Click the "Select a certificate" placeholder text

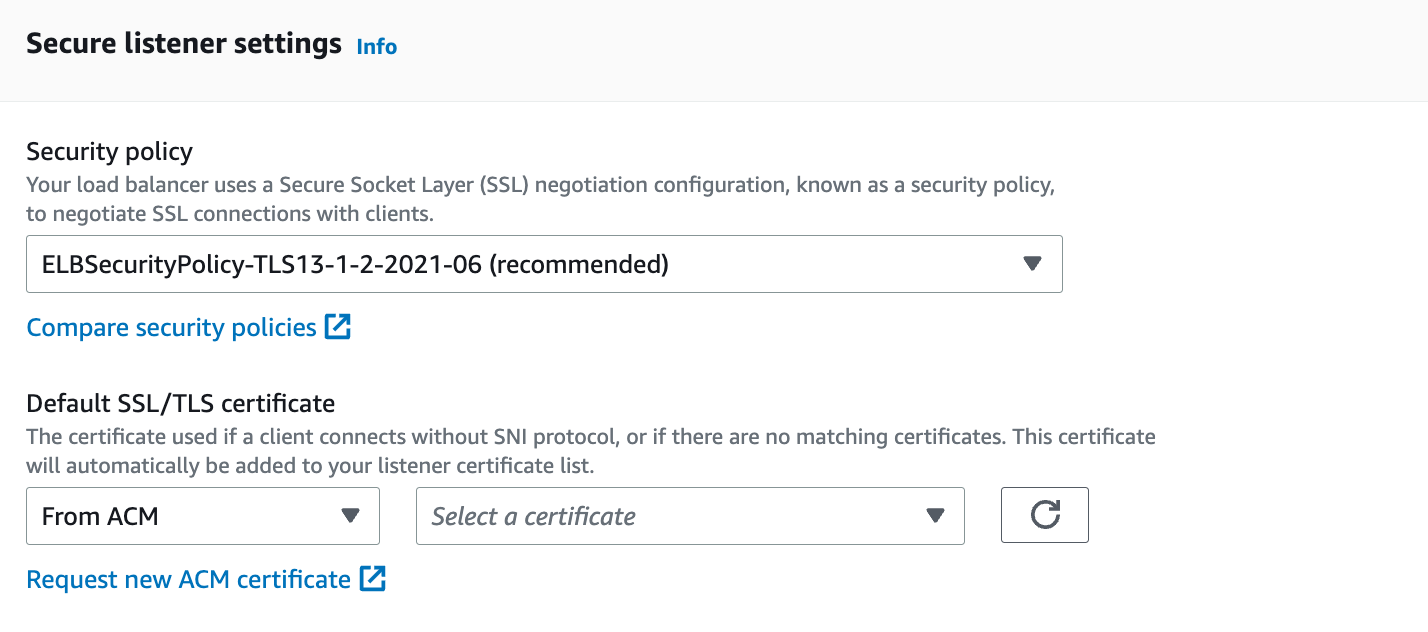click(533, 516)
